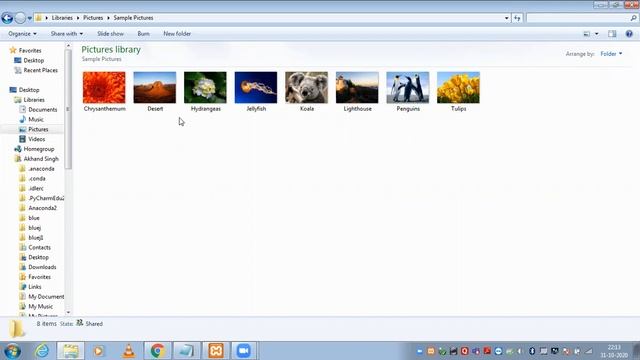The height and width of the screenshot is (360, 640).
Task: Click the search magnifier icon
Action: pyautogui.click(x=633, y=18)
